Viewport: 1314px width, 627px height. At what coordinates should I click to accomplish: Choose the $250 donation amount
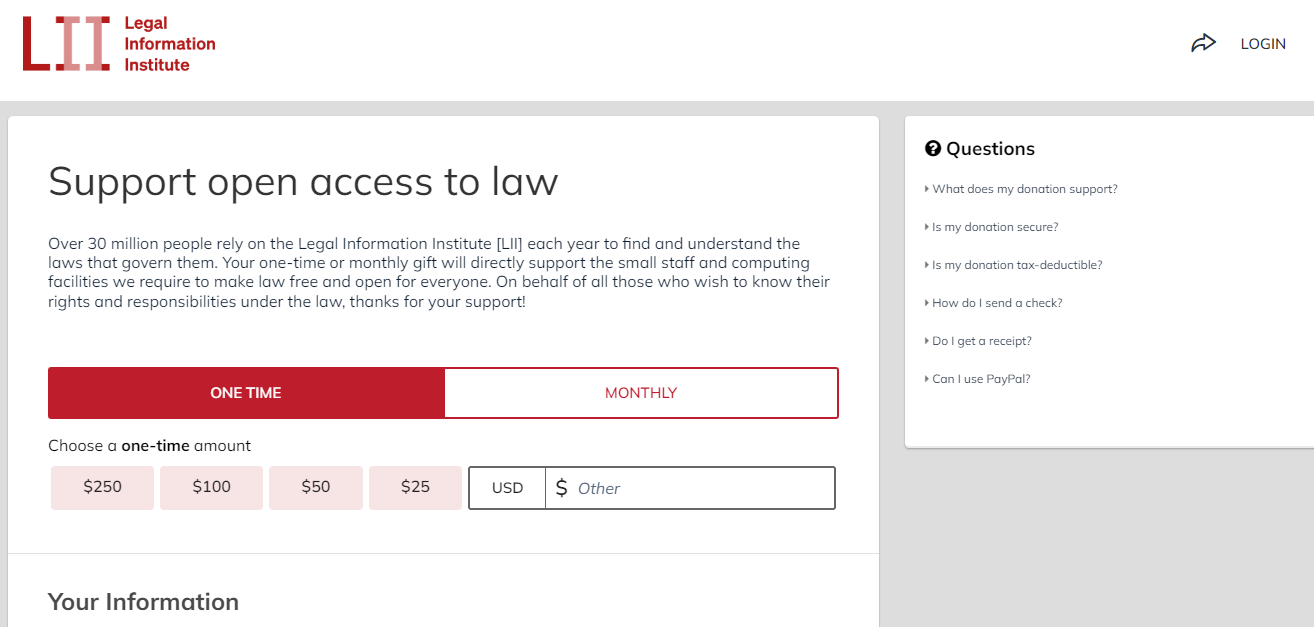click(x=102, y=487)
